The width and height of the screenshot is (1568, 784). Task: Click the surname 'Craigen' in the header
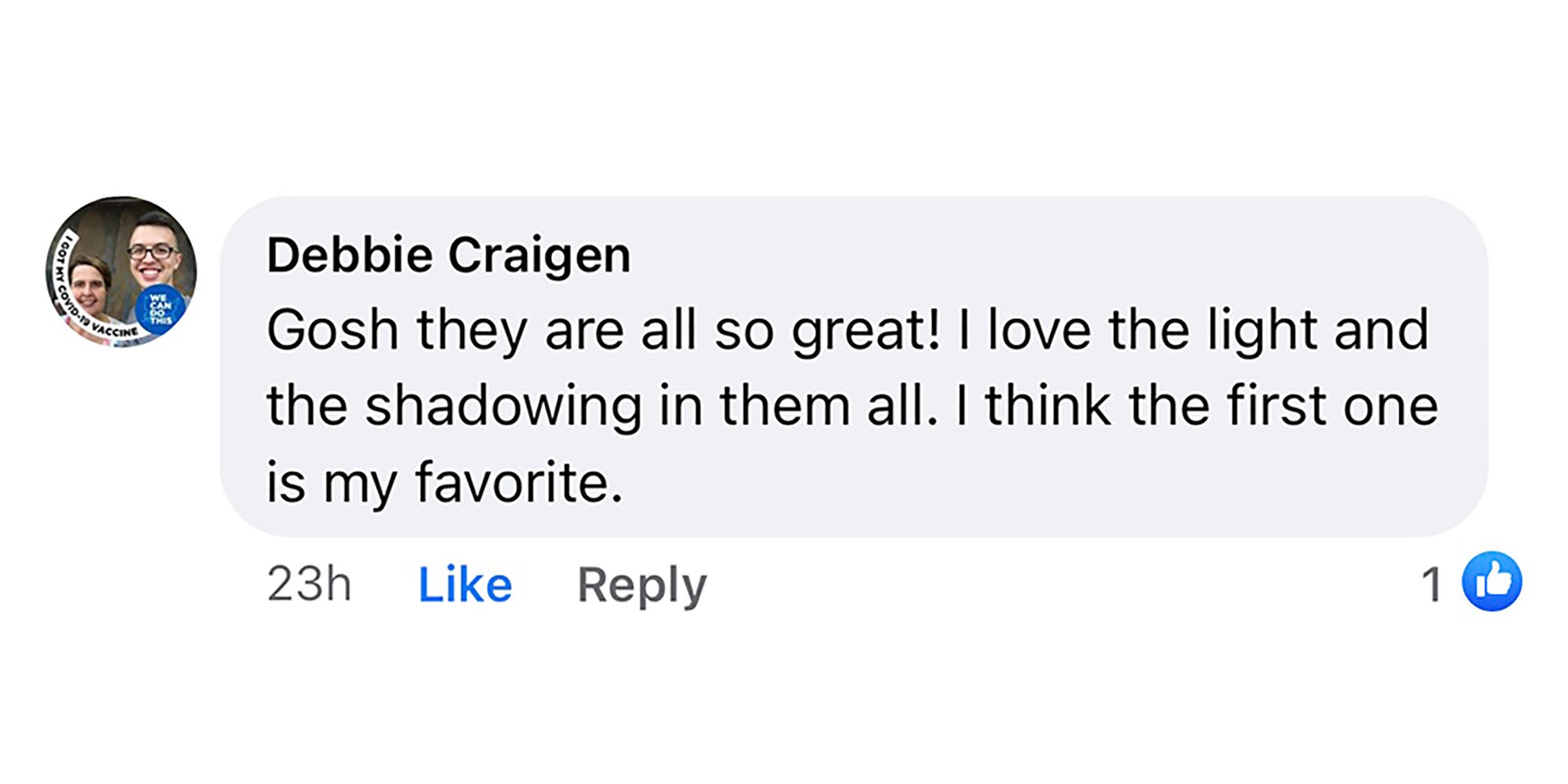tap(539, 255)
